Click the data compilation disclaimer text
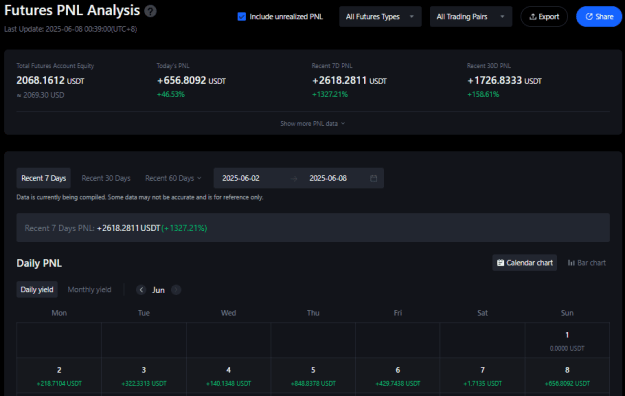Viewport: 625px width, 396px height. (140, 197)
